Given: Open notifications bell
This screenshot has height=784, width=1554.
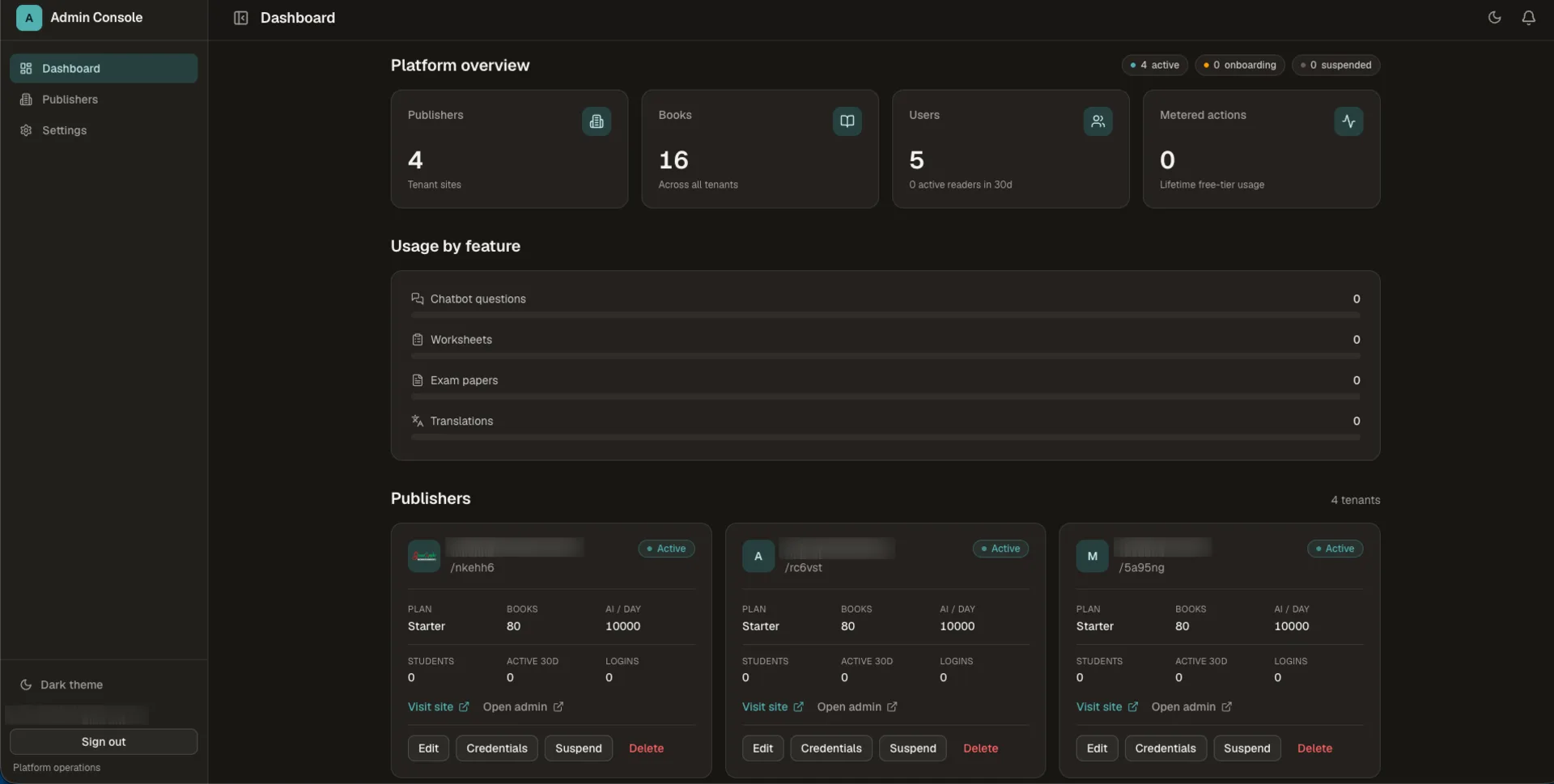Looking at the screenshot, I should (1528, 18).
